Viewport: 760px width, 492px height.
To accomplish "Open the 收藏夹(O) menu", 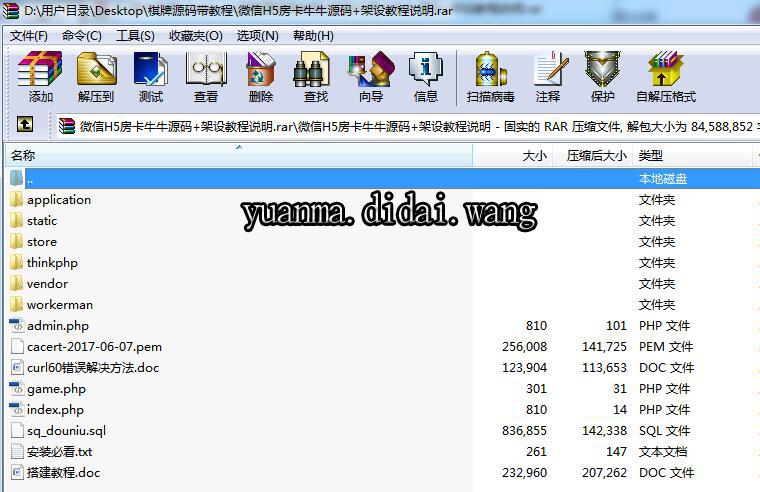I will coord(195,36).
